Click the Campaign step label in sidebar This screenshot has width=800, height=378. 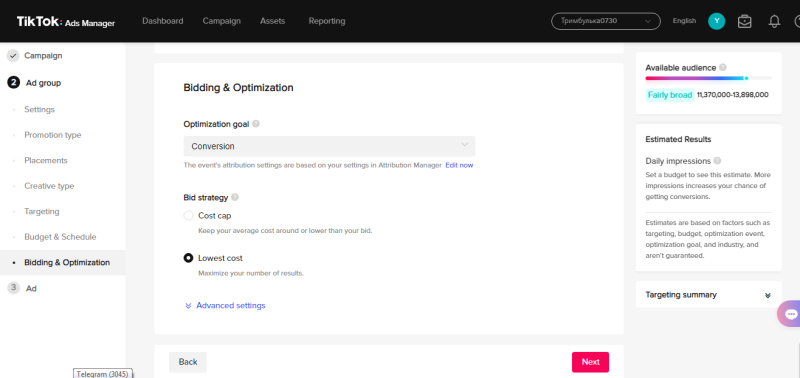43,55
